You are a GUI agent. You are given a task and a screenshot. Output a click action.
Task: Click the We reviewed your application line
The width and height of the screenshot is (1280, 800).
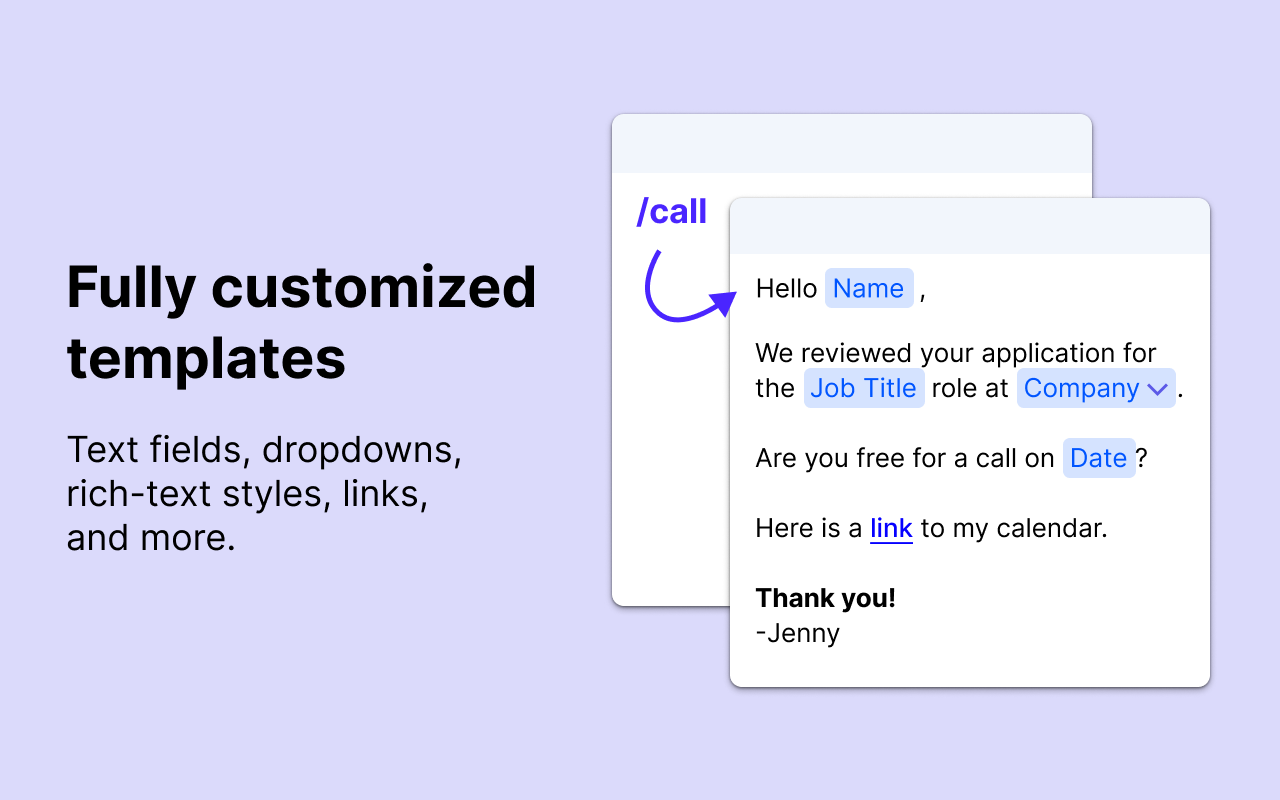tap(955, 353)
